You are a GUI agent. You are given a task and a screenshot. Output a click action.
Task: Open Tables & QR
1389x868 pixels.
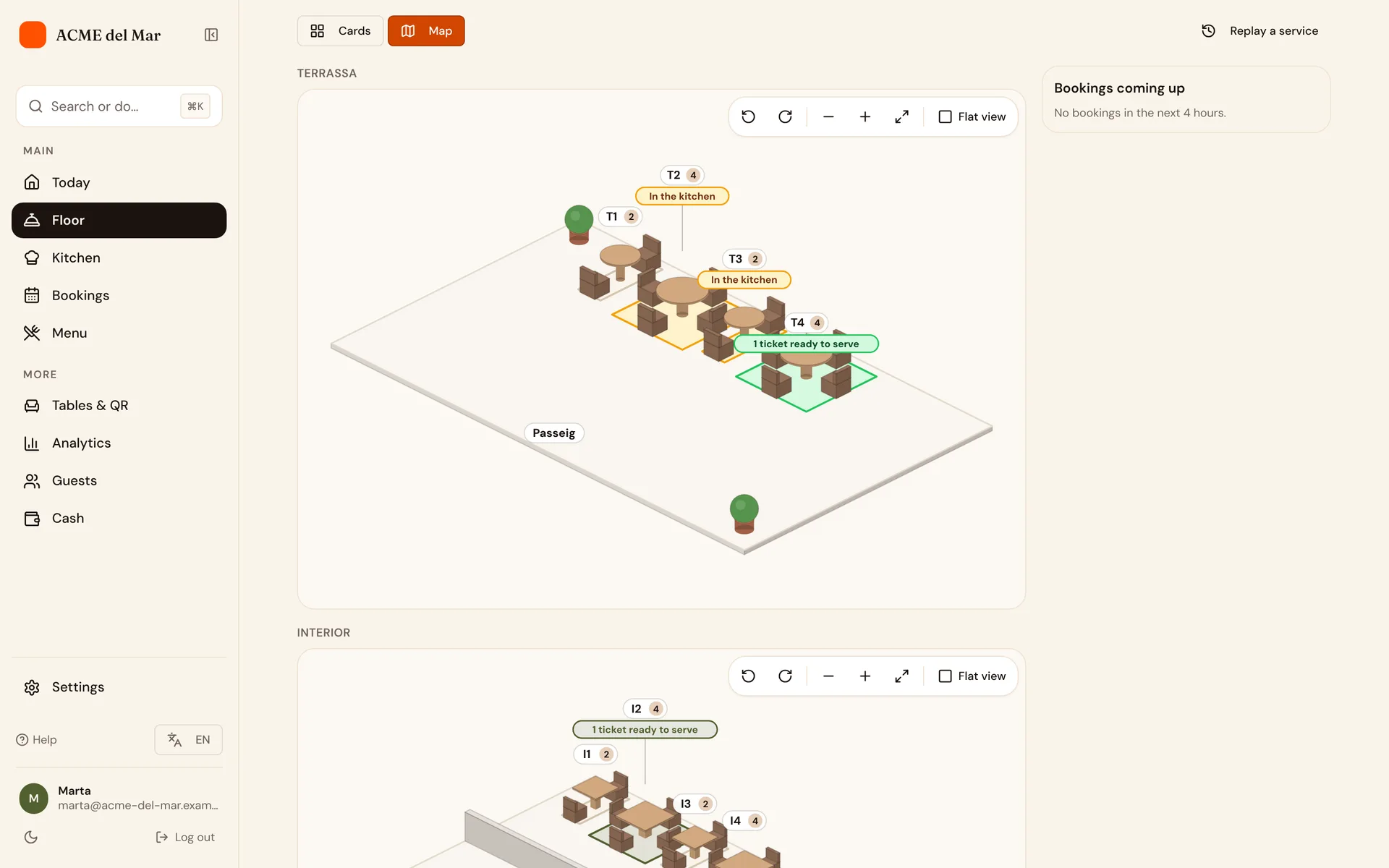tap(119, 405)
